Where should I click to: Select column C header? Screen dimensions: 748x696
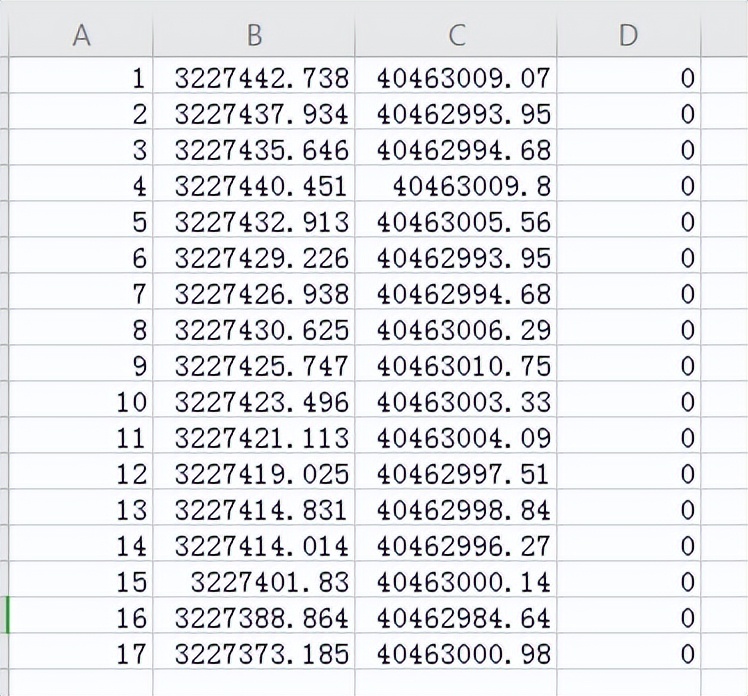coord(456,35)
